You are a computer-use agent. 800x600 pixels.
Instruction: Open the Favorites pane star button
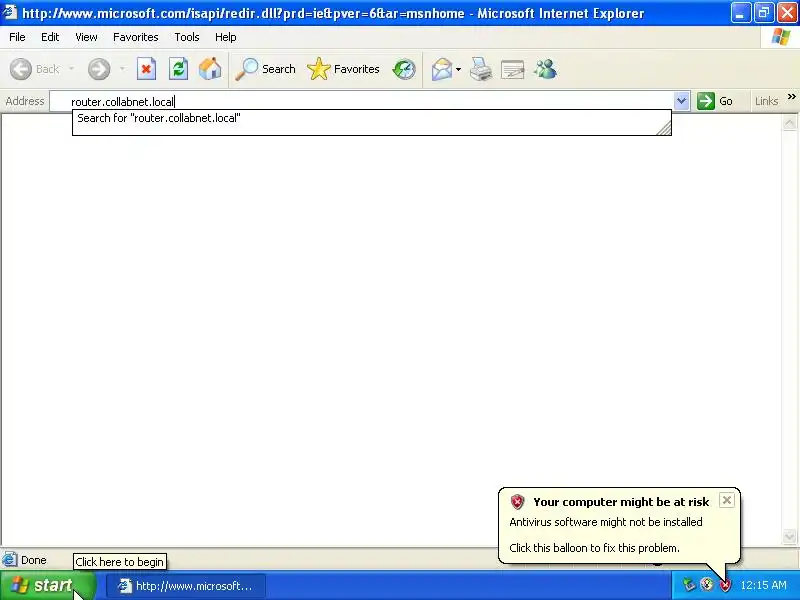pos(343,69)
